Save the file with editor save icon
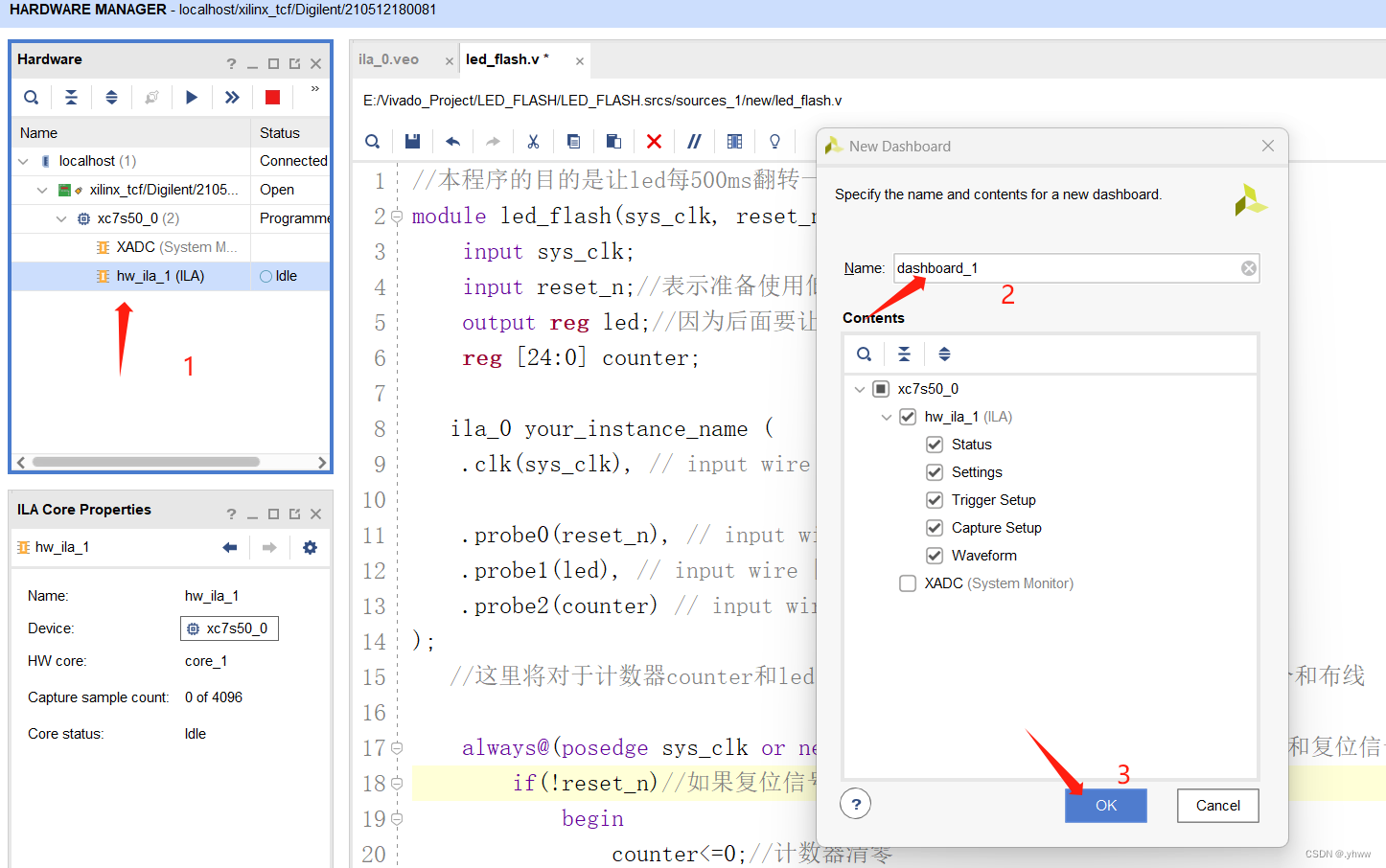Viewport: 1386px width, 868px height. coord(412,142)
